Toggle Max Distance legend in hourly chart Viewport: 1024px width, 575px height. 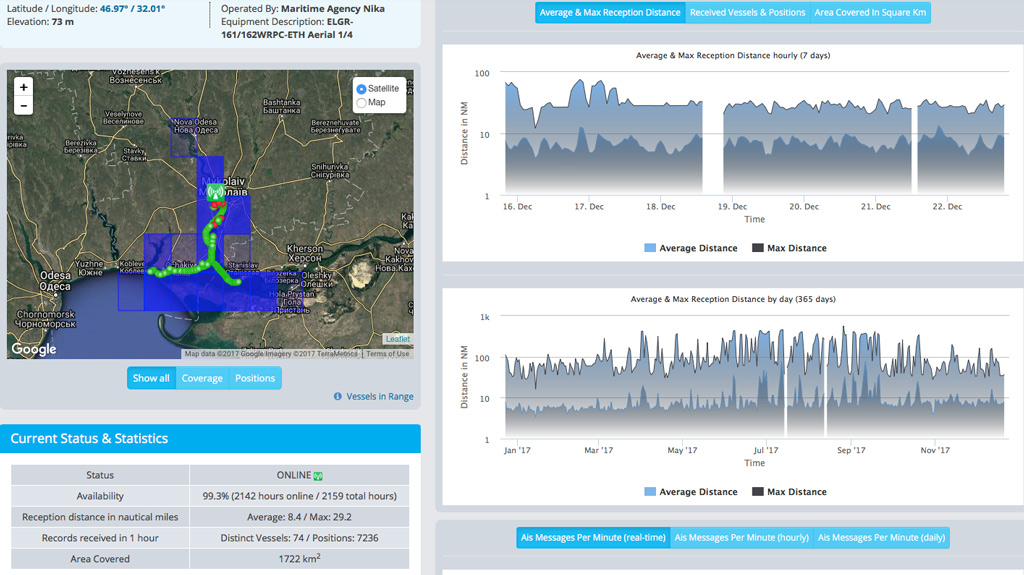[x=790, y=248]
